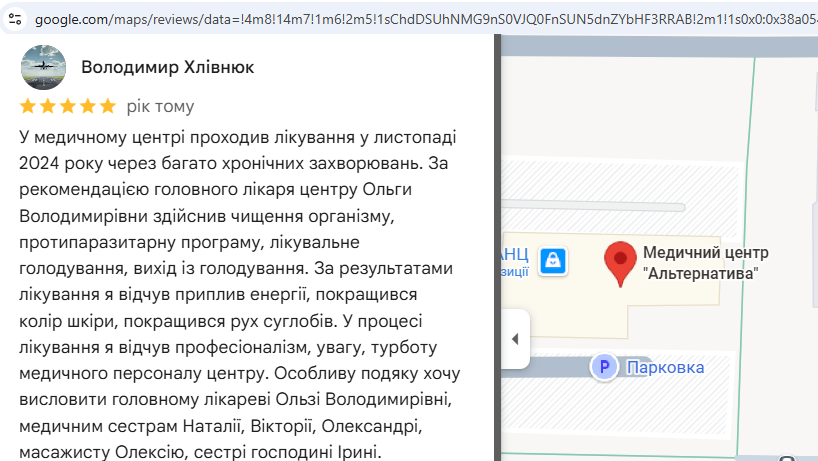Open Володимир Хлівнюк's airplane profile avatar
818x461 pixels.
43,67
